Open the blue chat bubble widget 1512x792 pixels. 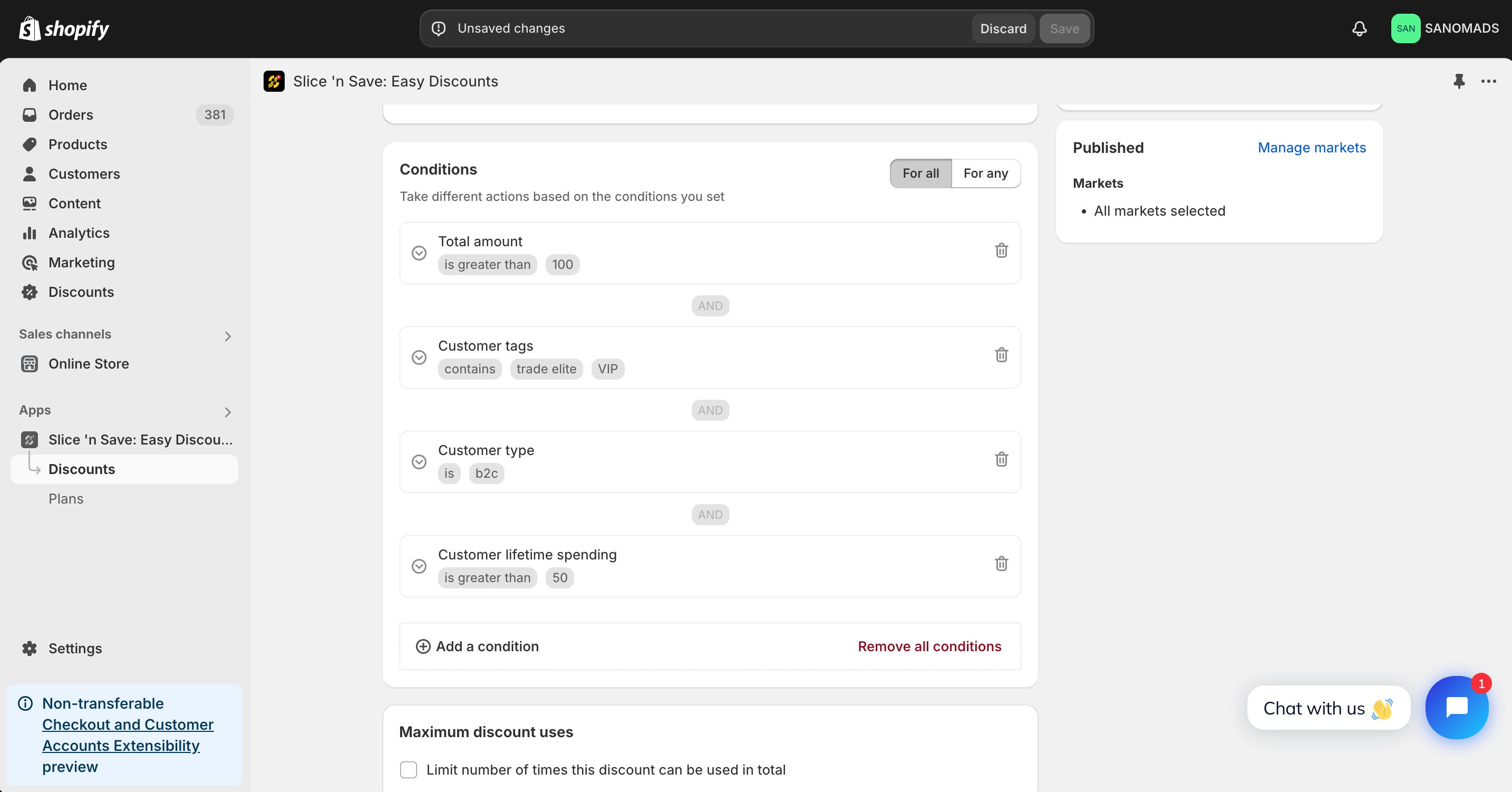tap(1457, 708)
